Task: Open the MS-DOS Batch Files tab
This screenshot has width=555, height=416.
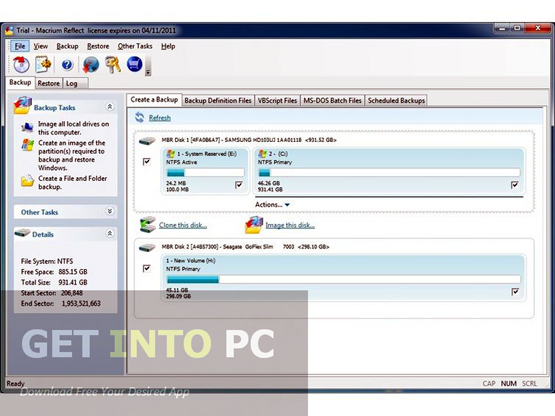Action: point(332,101)
